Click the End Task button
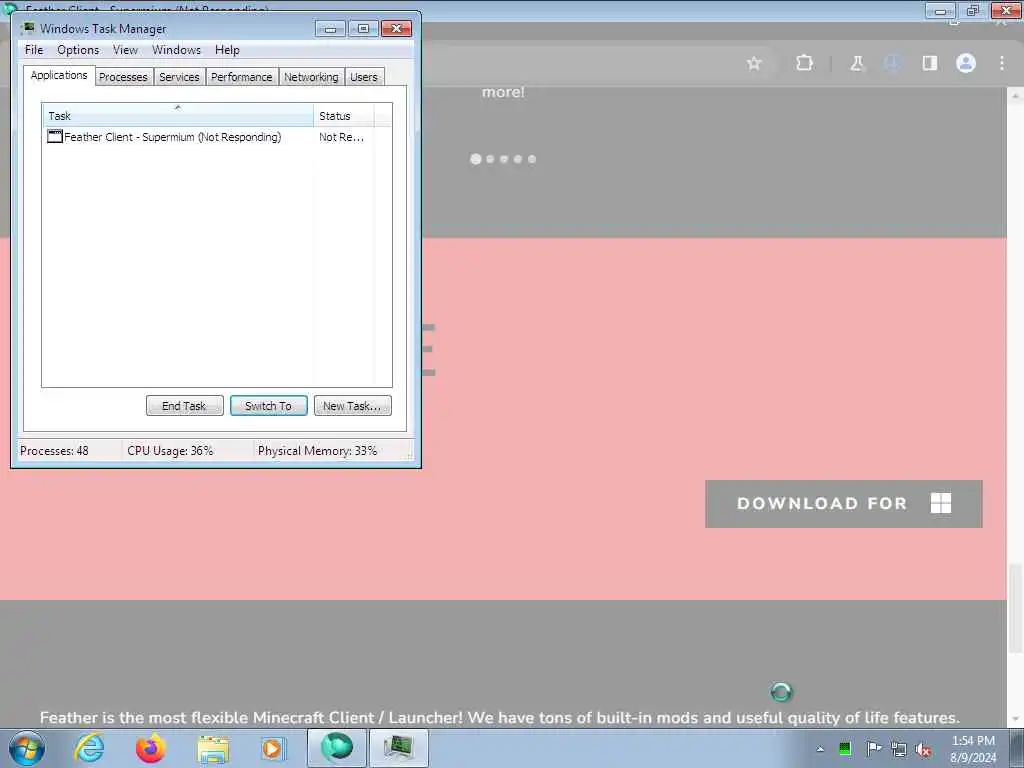Image resolution: width=1024 pixels, height=768 pixels. pyautogui.click(x=184, y=406)
